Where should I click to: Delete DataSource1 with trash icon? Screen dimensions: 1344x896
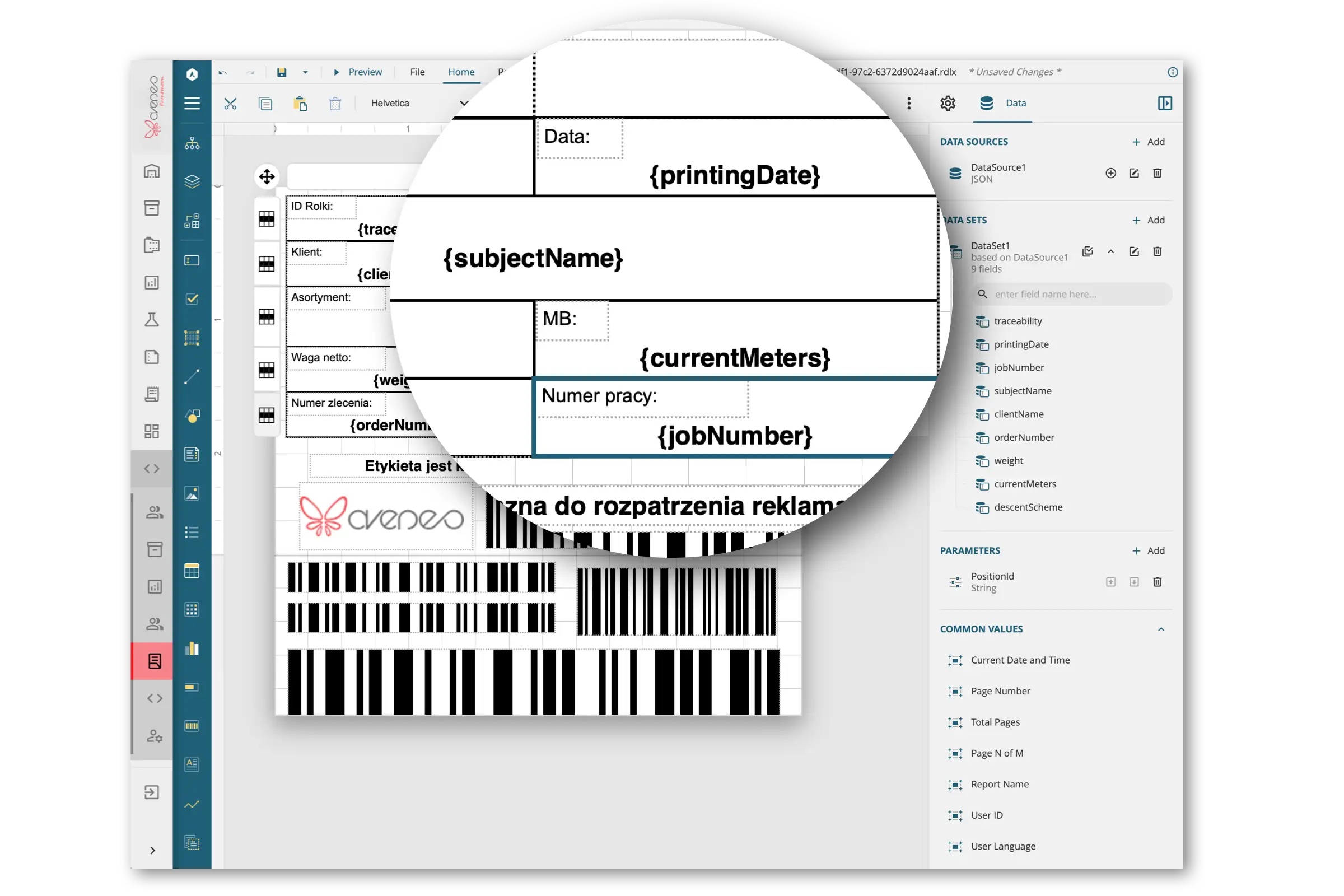[1157, 173]
